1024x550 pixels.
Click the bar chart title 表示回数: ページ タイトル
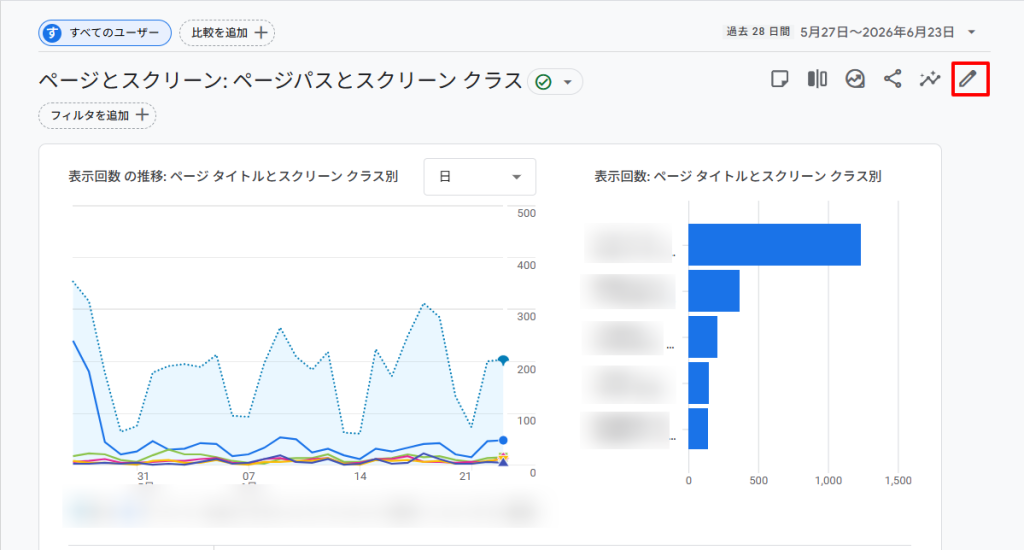coord(738,176)
